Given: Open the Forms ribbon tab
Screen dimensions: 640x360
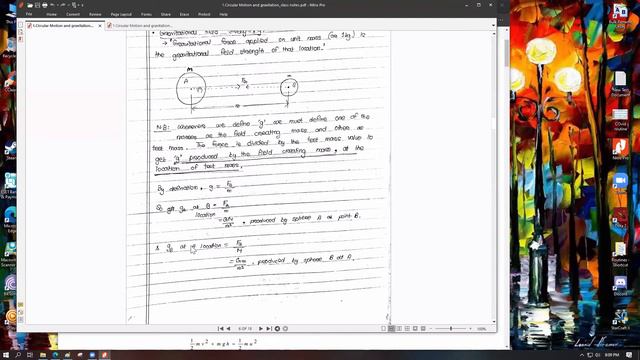Looking at the screenshot, I should click(x=146, y=14).
